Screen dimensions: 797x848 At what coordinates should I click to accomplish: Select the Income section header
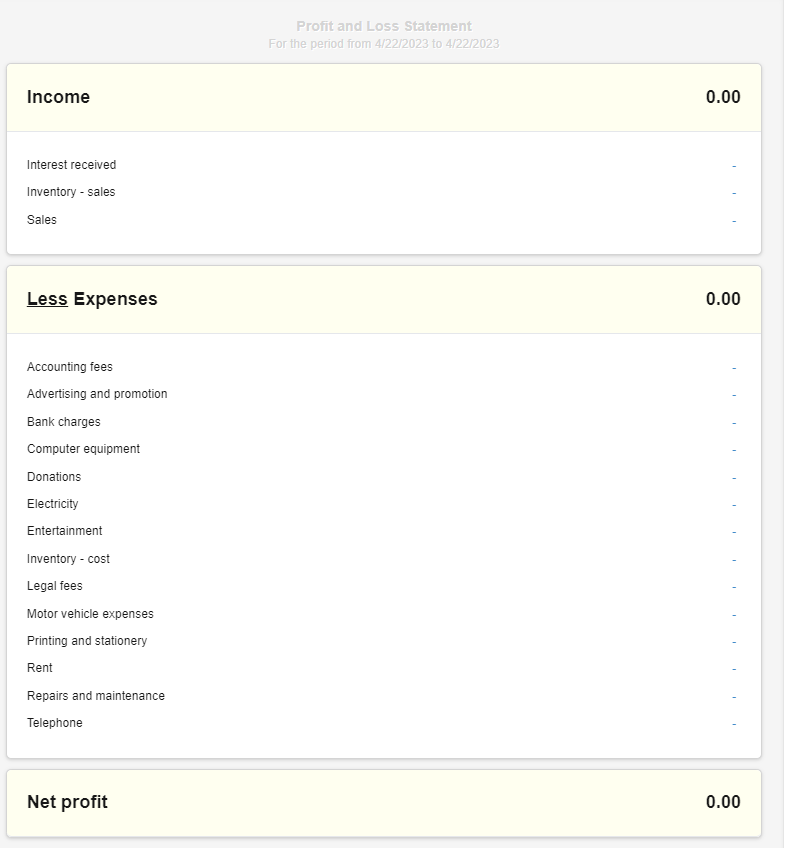click(384, 97)
